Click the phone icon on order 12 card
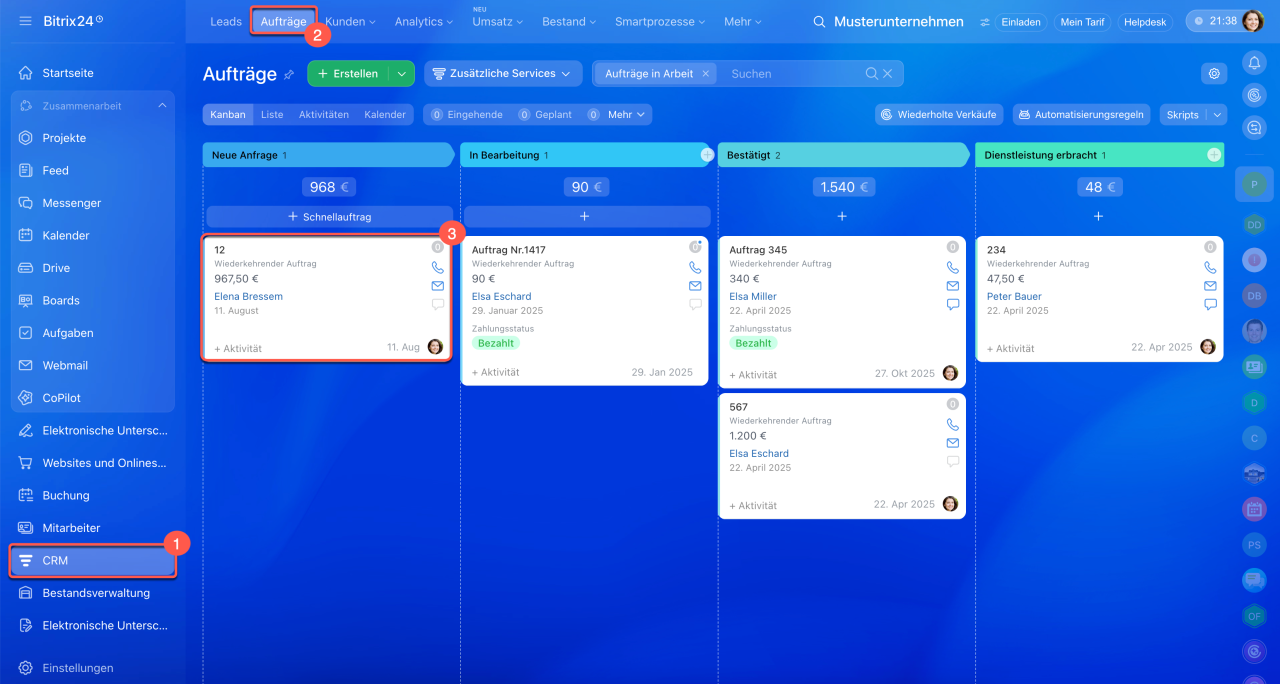Image resolution: width=1280 pixels, height=684 pixels. [437, 267]
